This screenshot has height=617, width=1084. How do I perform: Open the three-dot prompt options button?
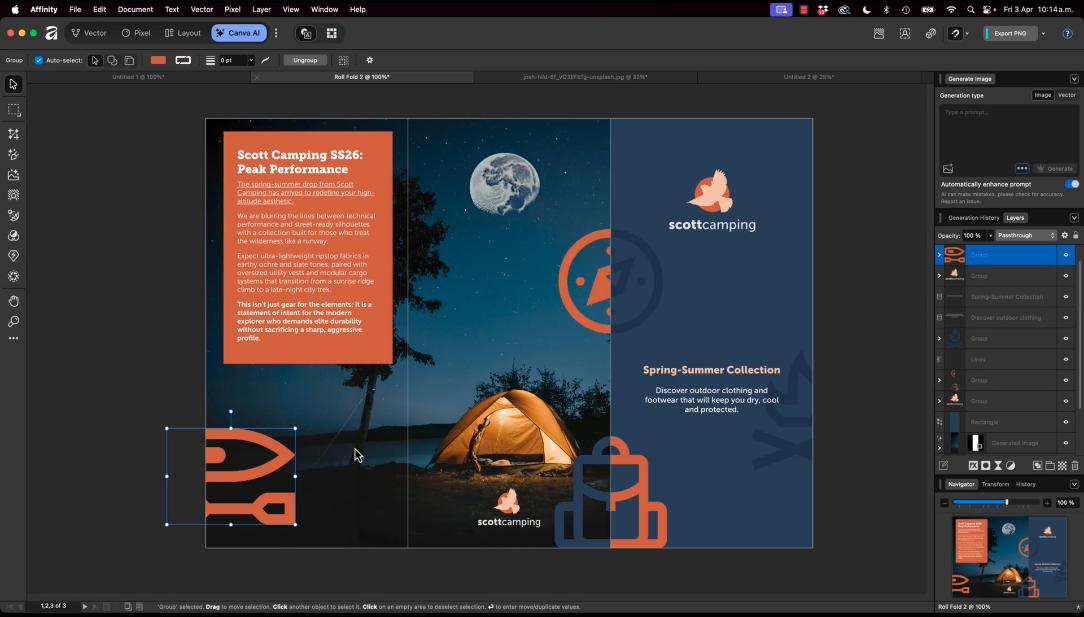click(1022, 168)
